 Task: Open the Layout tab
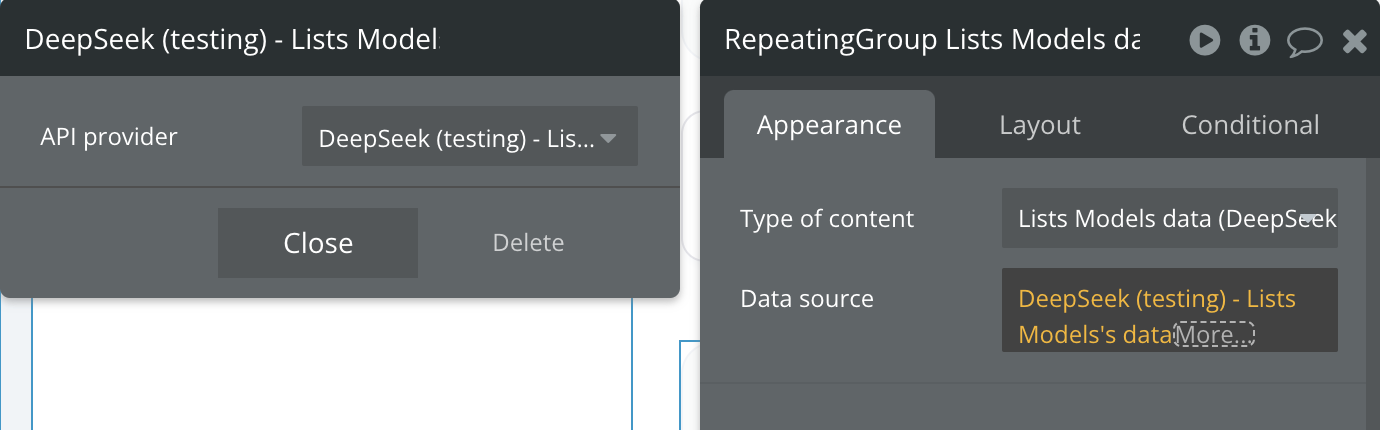[1040, 125]
